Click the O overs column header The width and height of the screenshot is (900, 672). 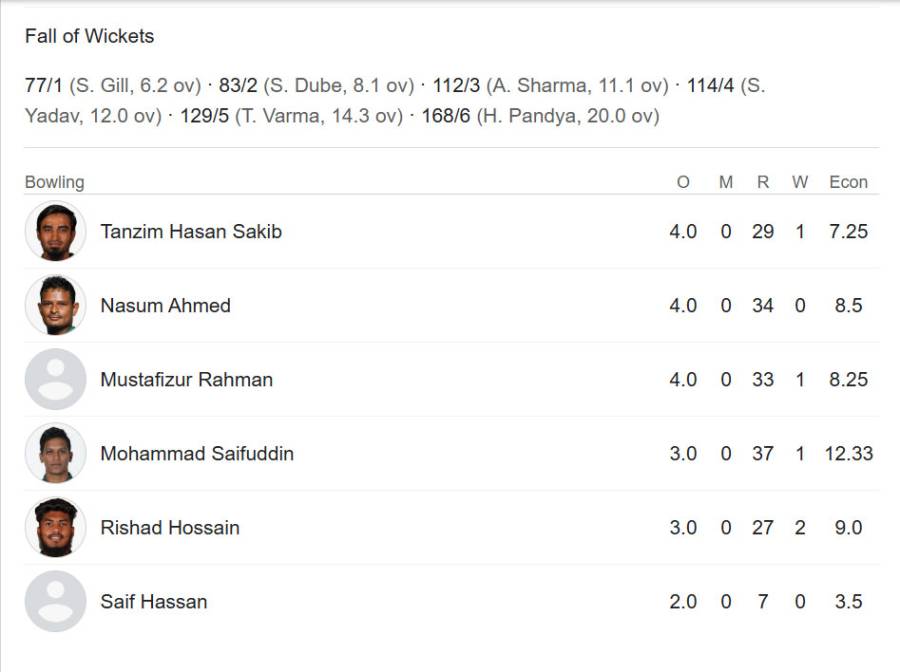point(683,182)
